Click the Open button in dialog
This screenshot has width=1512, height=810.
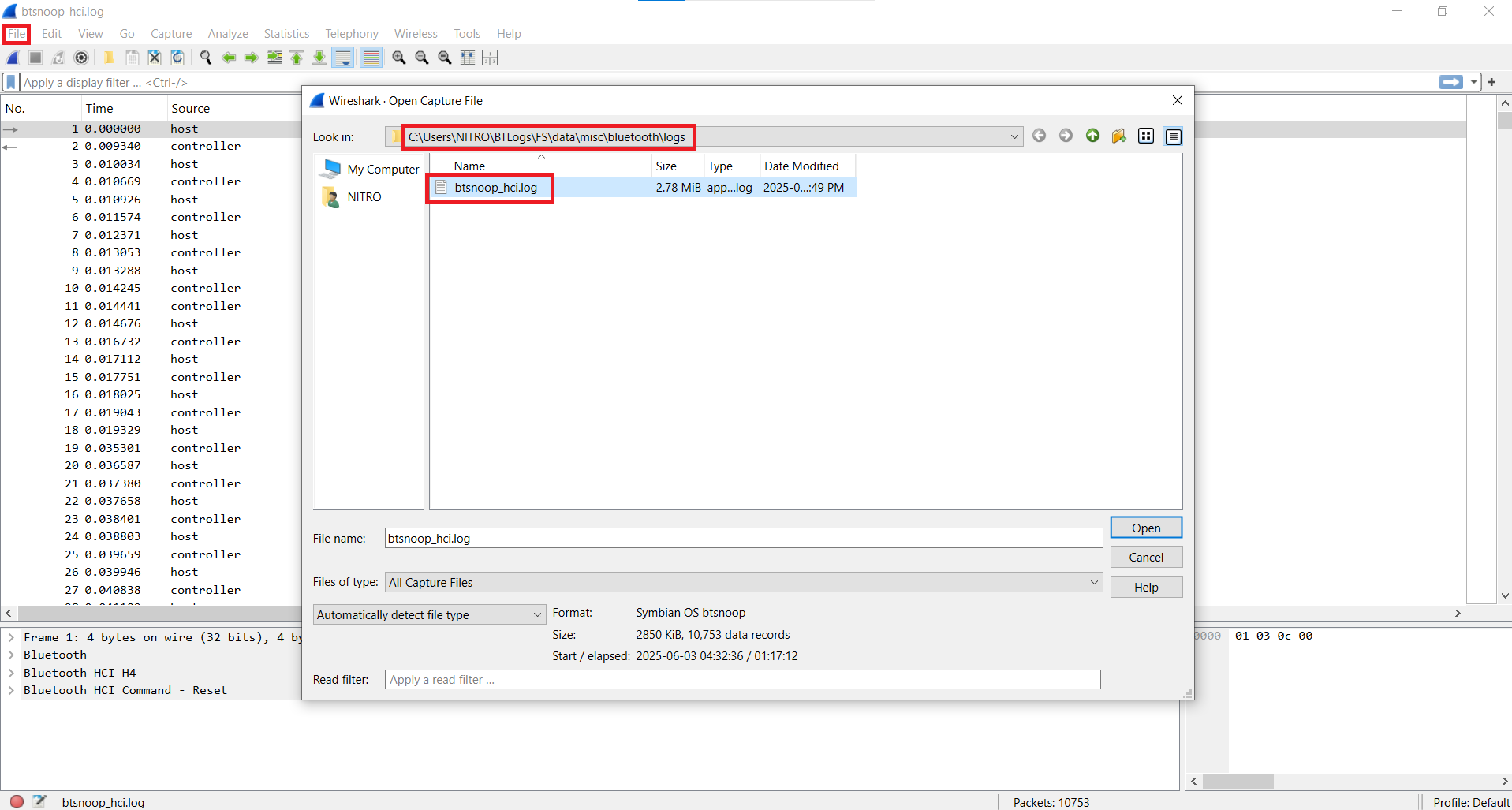coord(1146,528)
